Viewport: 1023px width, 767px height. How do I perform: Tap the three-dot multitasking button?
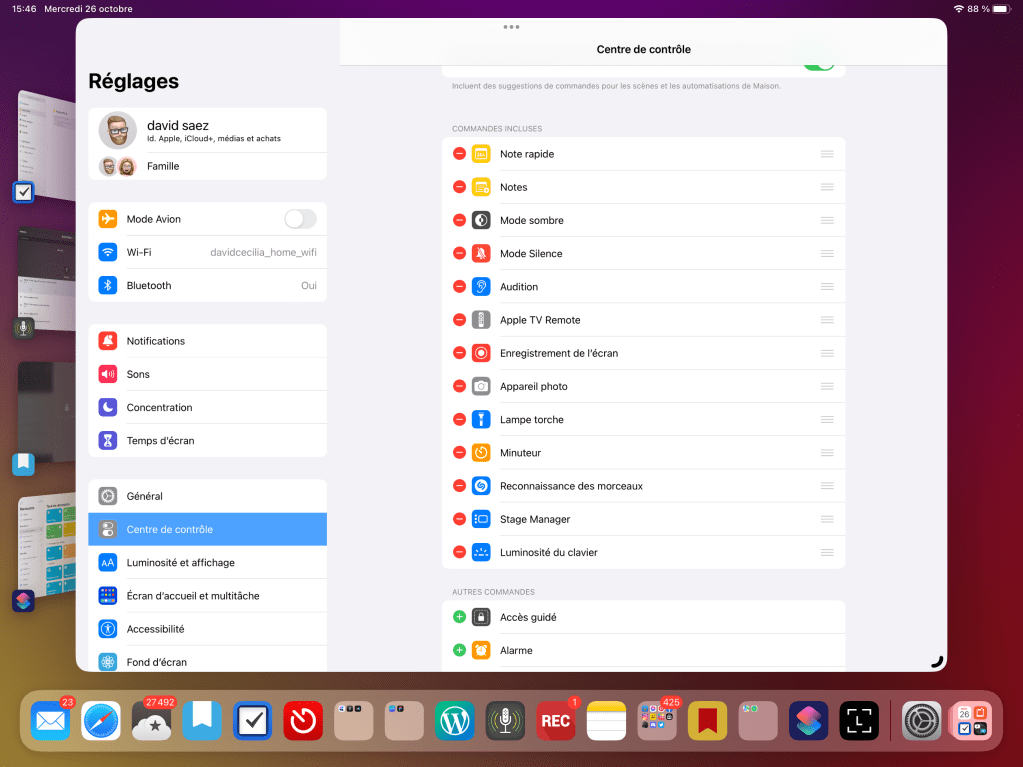511,27
